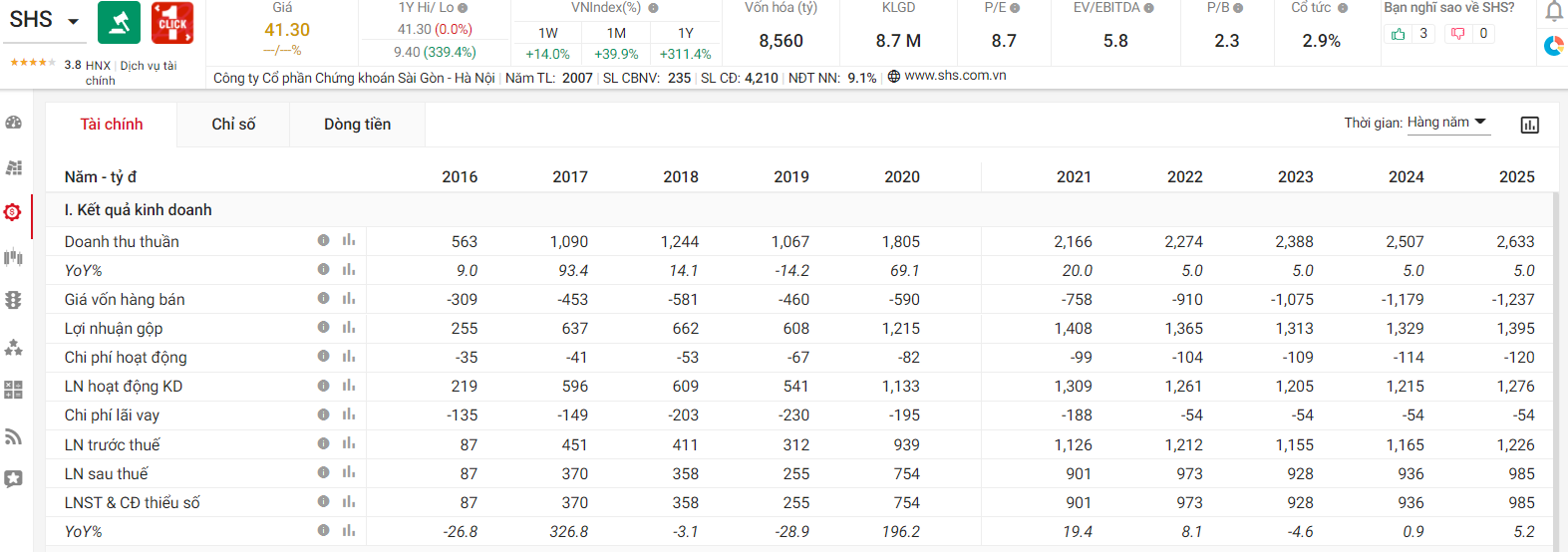Click the traffic light icon in sidebar
Viewport: 1568px width, 552px height.
click(14, 300)
